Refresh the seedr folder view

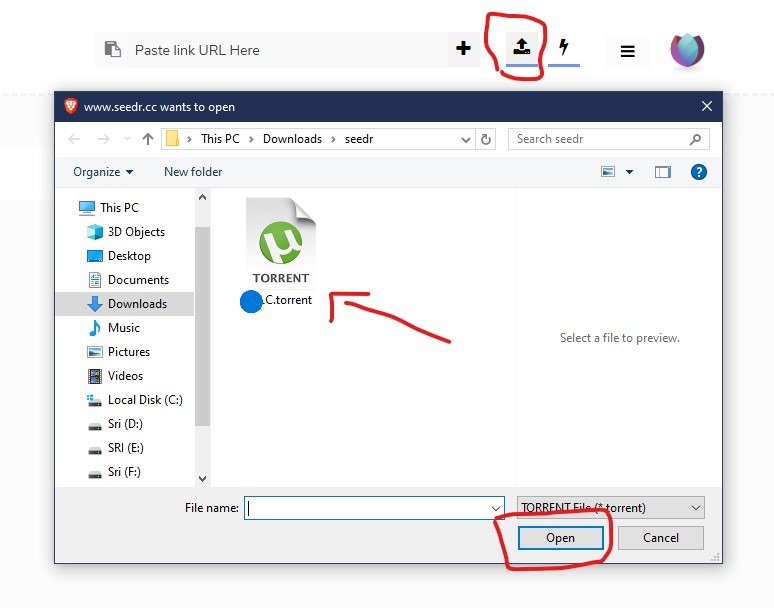click(486, 140)
